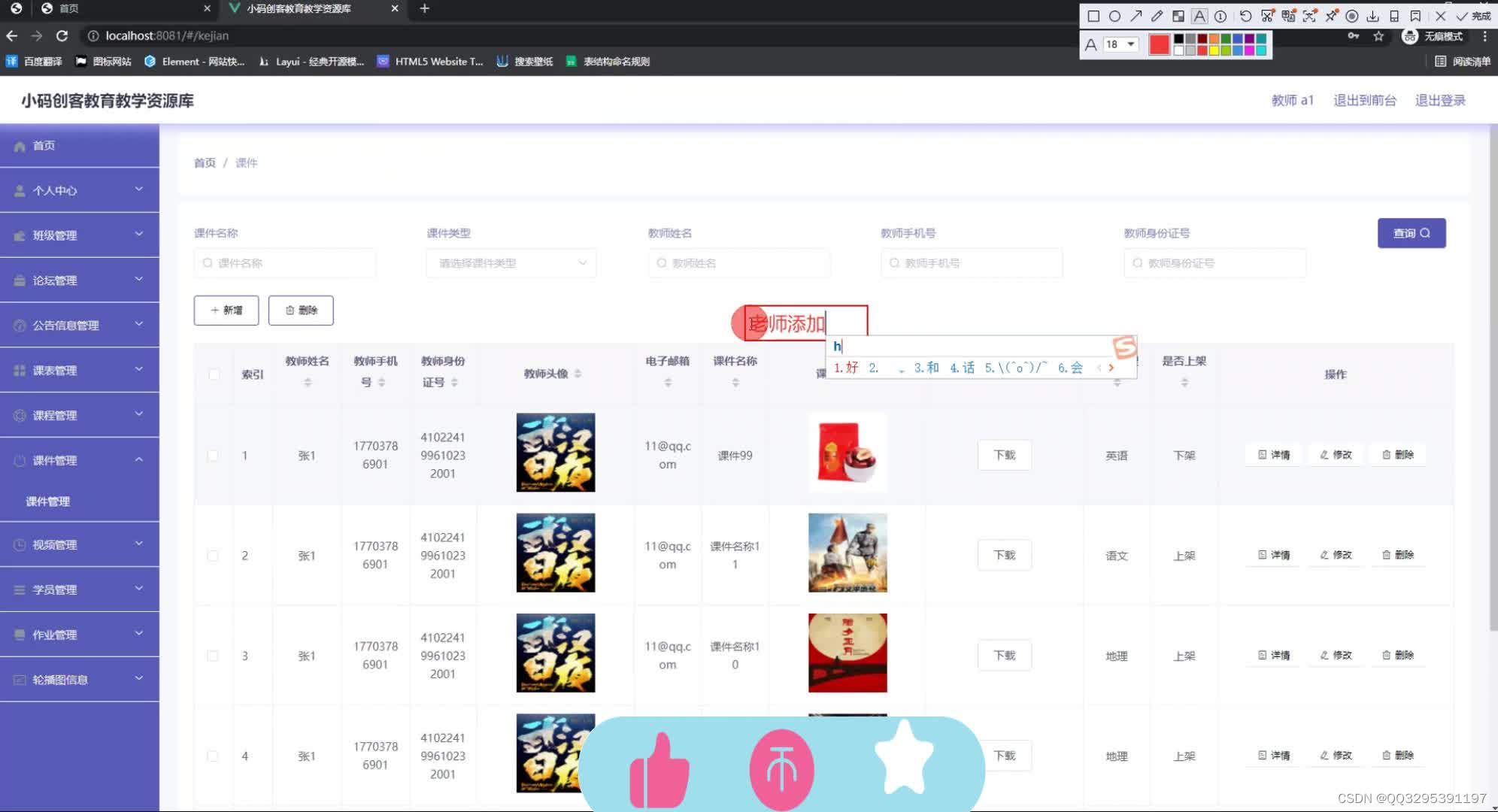1498x812 pixels.
Task: Expand the 论坛管理 sidebar menu
Action: point(79,280)
